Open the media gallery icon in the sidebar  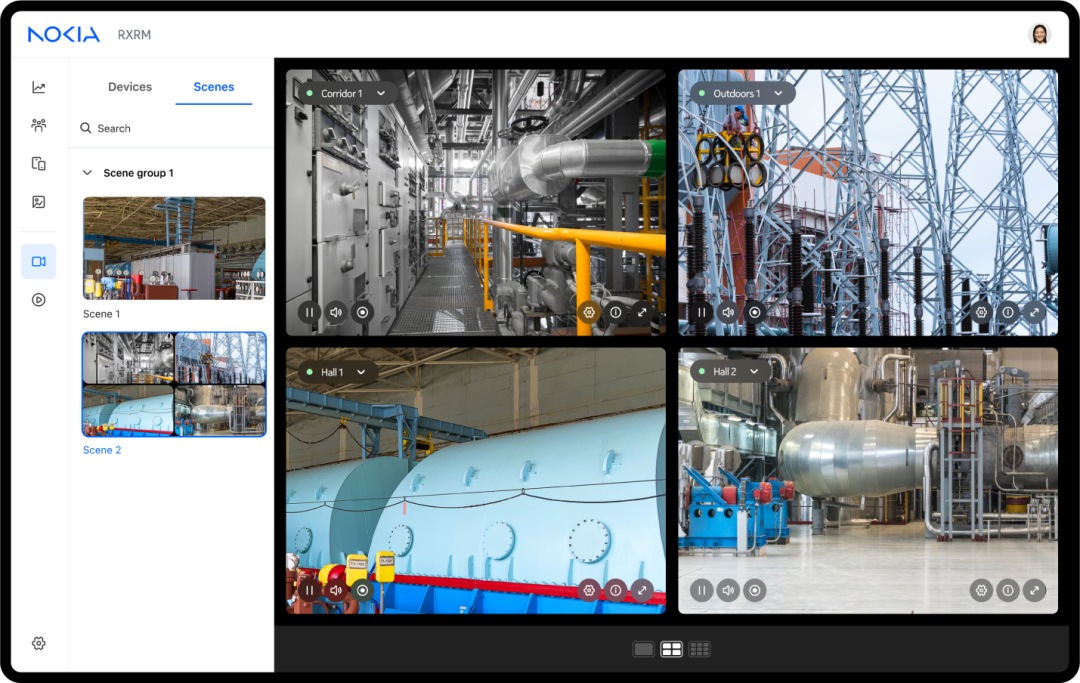(x=38, y=200)
